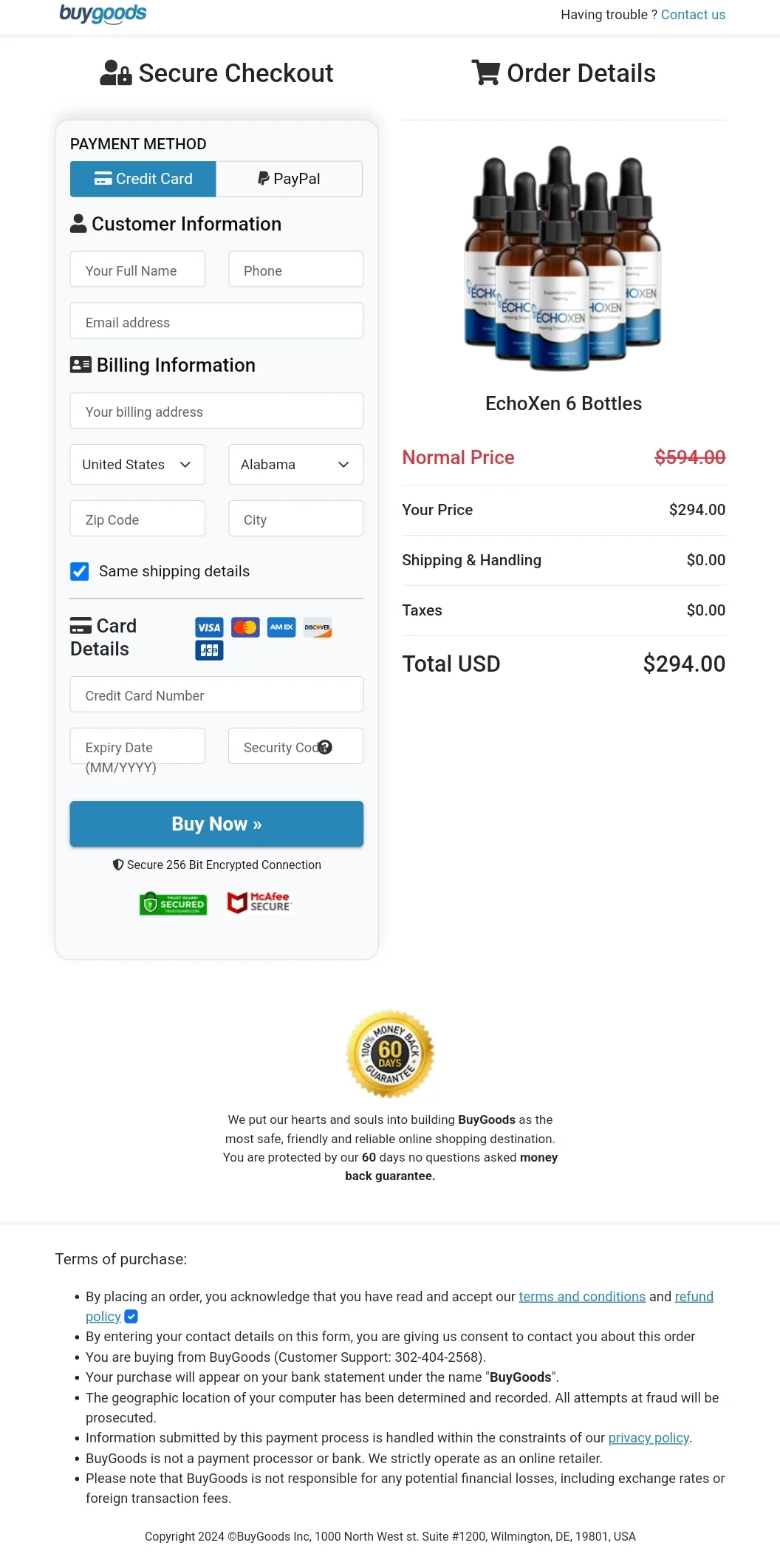Viewport: 780px width, 1568px height.
Task: Select the Credit Card payment tab
Action: pos(143,178)
